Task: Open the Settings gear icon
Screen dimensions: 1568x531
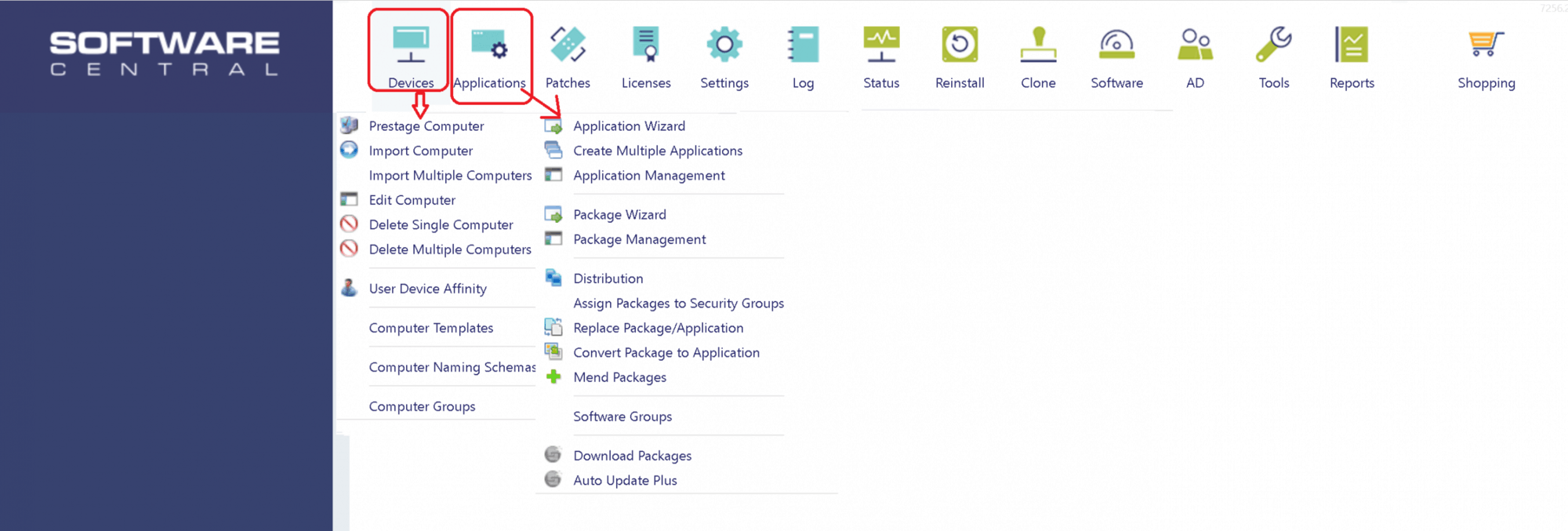Action: pos(724,45)
